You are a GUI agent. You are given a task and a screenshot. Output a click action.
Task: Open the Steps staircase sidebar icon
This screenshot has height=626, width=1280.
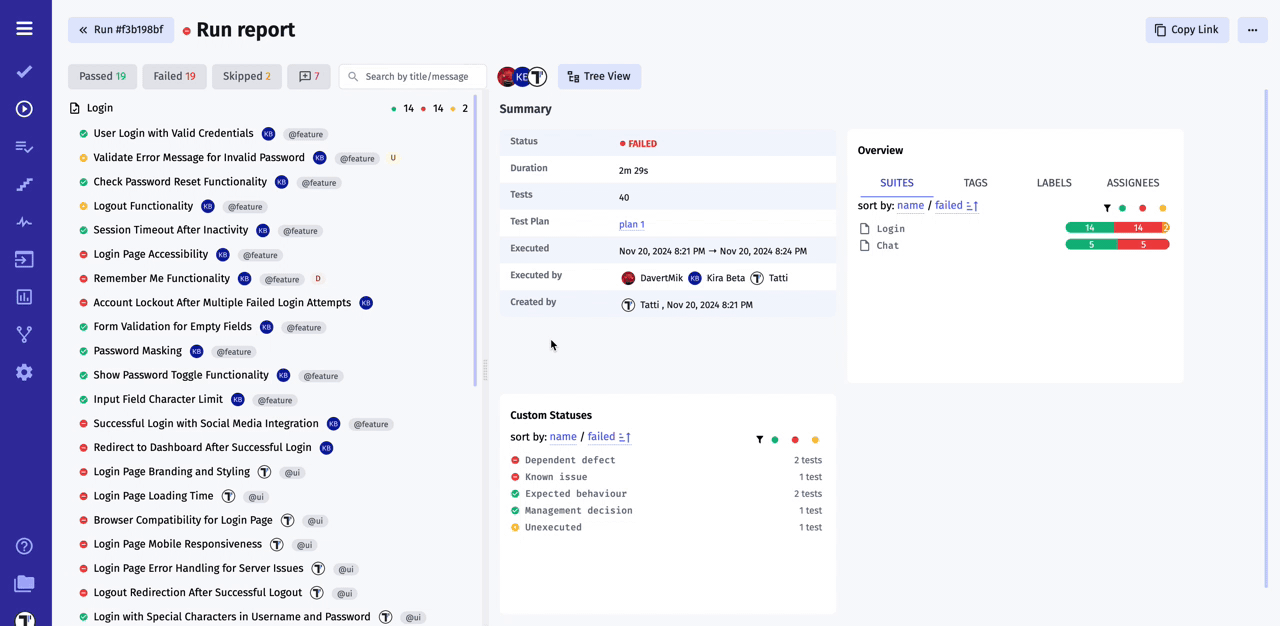click(x=24, y=184)
